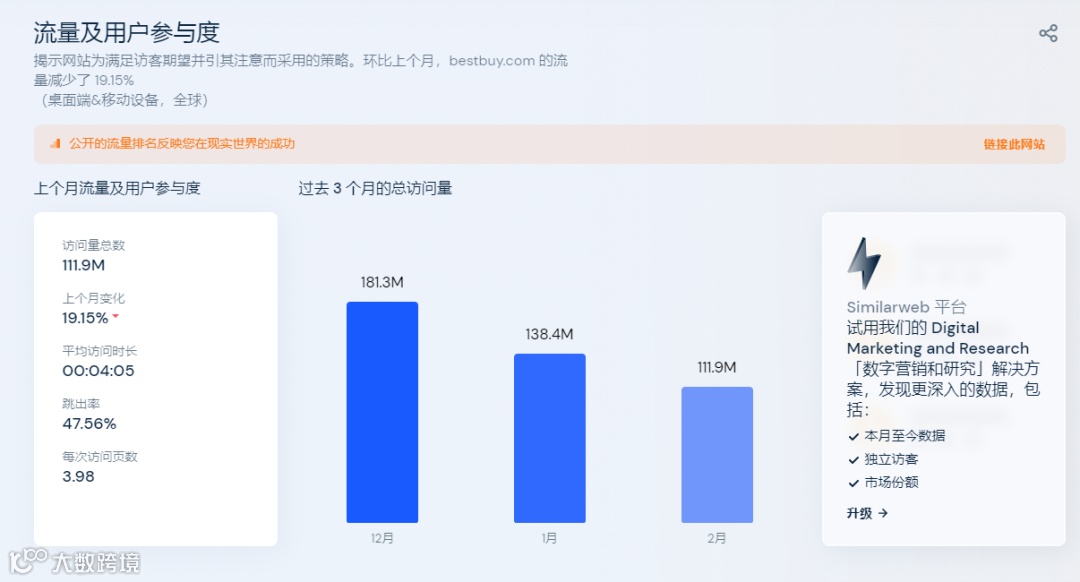Click the 升级 button in the promo card
This screenshot has width=1080, height=582.
click(x=860, y=513)
